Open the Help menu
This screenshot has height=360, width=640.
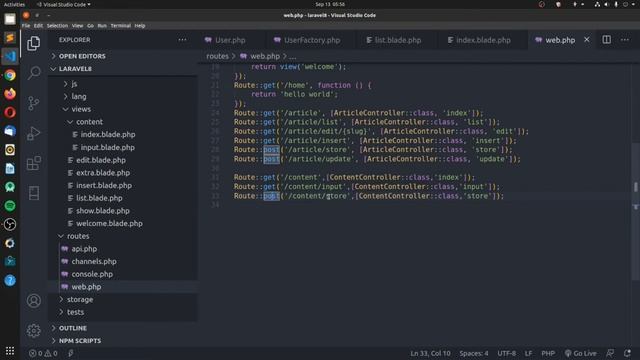point(140,25)
